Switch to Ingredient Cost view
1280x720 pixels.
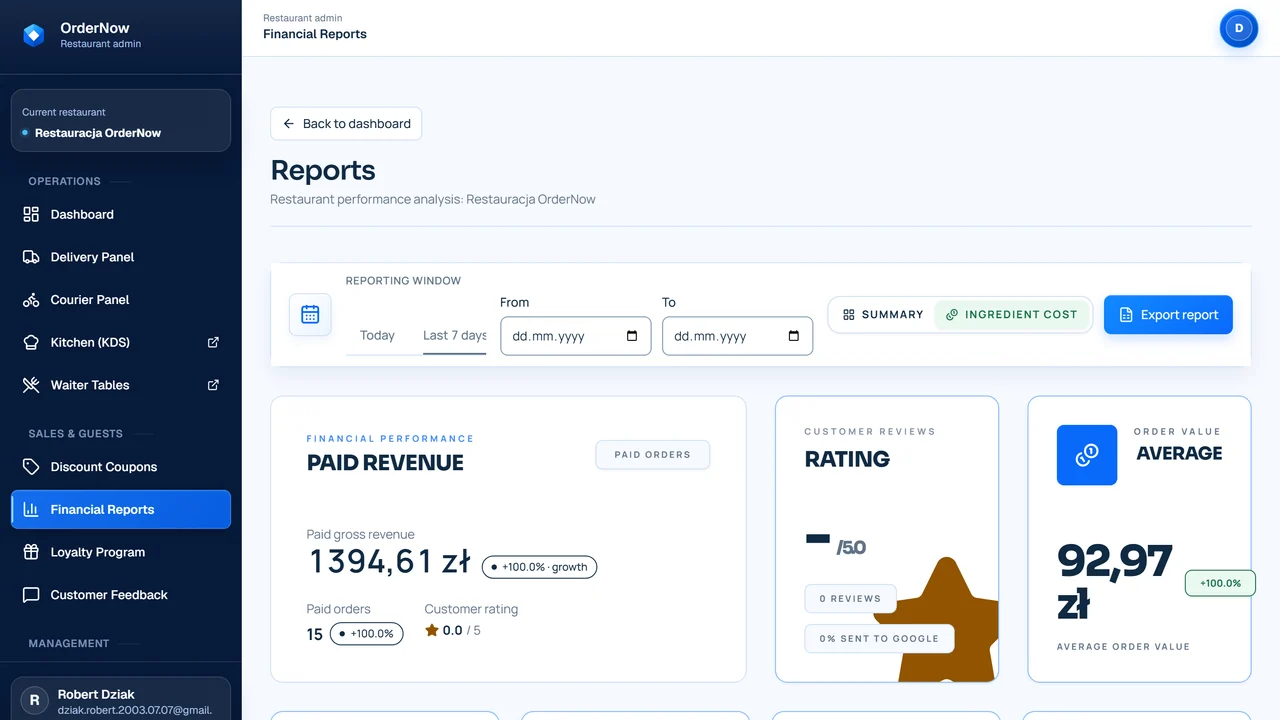point(1012,314)
